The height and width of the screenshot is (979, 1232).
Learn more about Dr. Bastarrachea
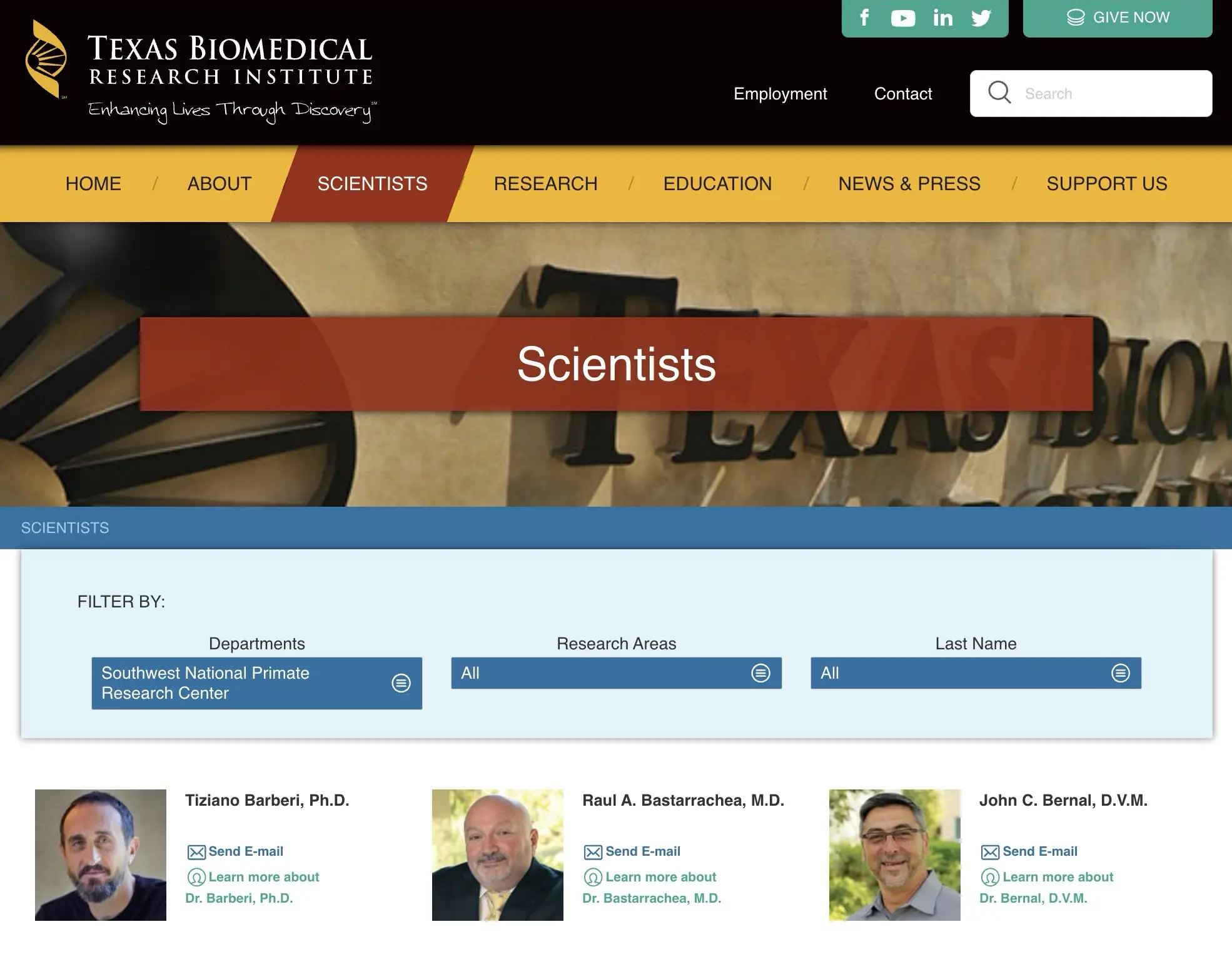[652, 887]
